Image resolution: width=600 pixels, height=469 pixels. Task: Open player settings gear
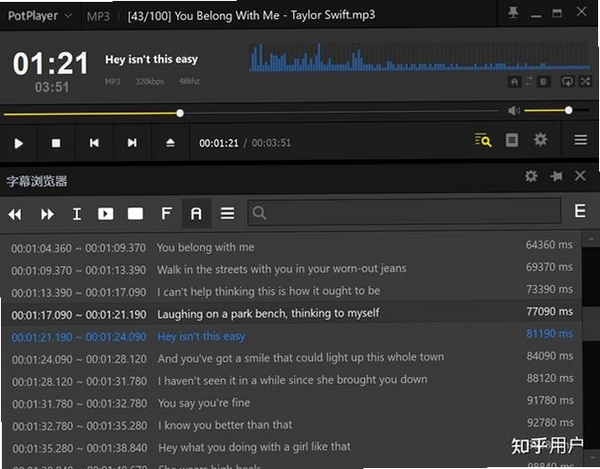[540, 139]
